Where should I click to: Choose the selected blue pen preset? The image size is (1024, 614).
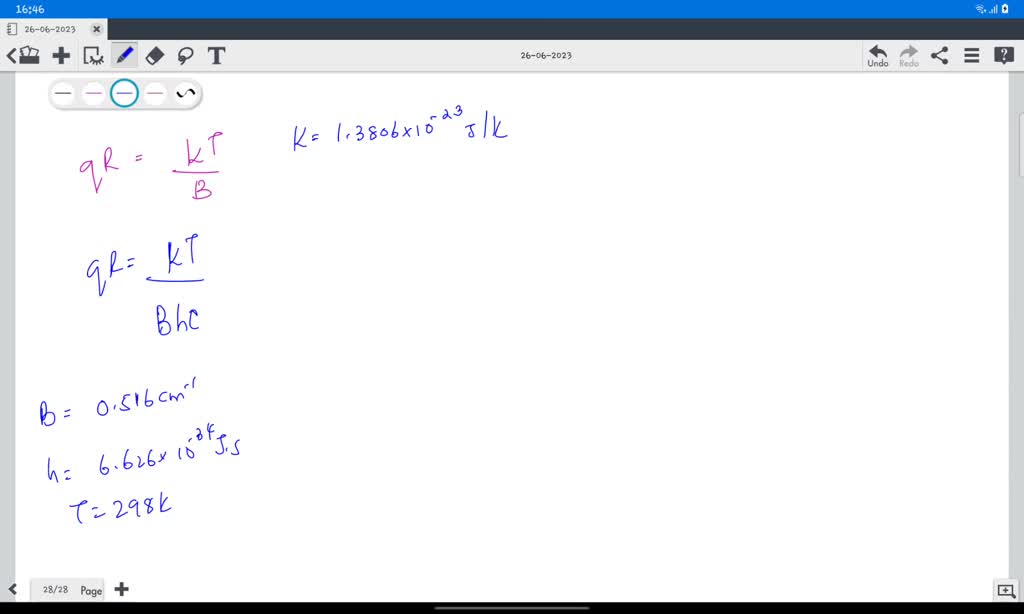[x=124, y=94]
